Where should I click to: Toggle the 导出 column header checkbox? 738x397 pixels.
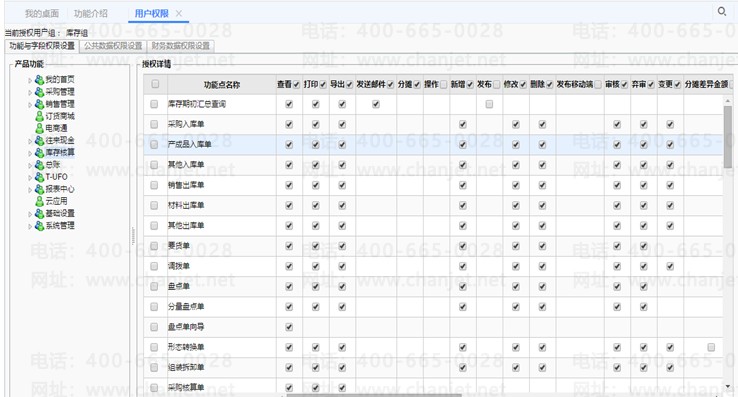(x=349, y=85)
